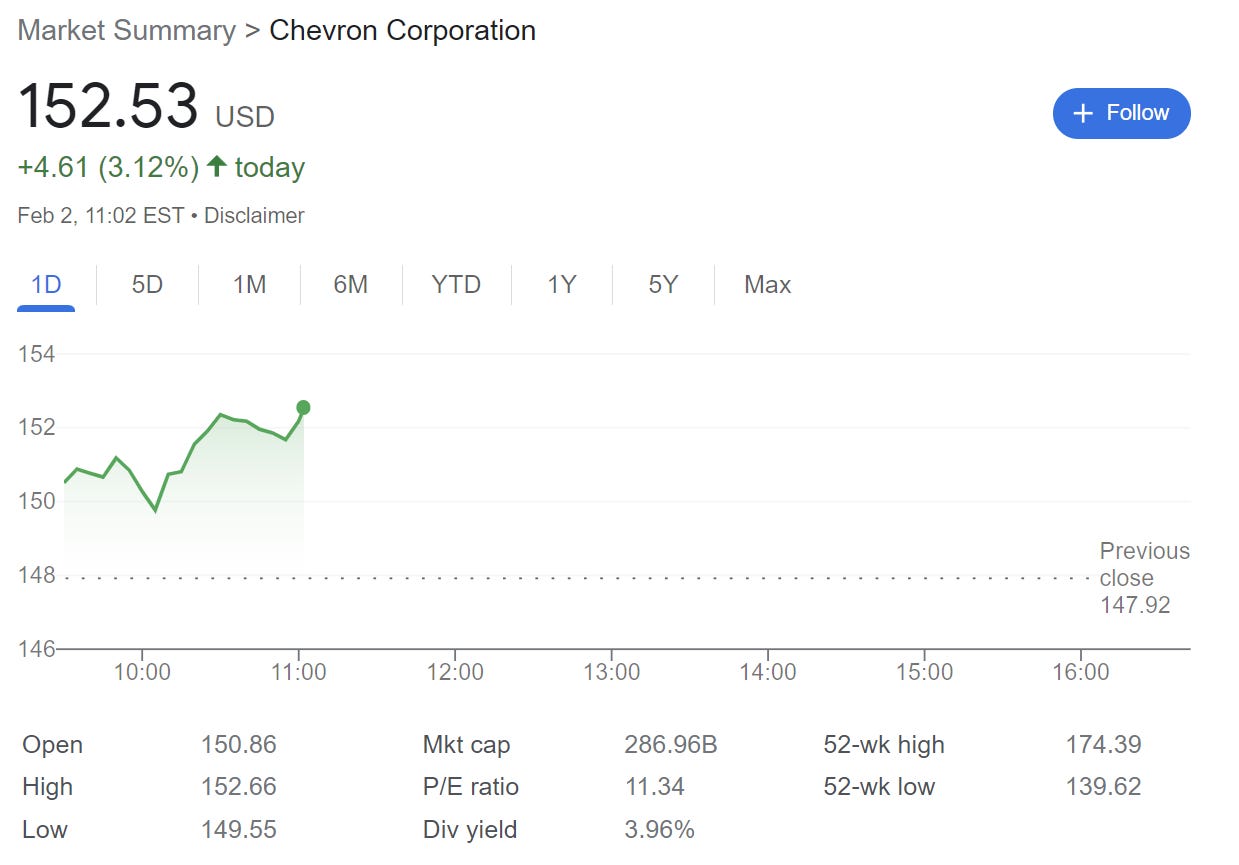The height and width of the screenshot is (865, 1239).
Task: Click the Div yield value 3.96%
Action: tap(659, 830)
